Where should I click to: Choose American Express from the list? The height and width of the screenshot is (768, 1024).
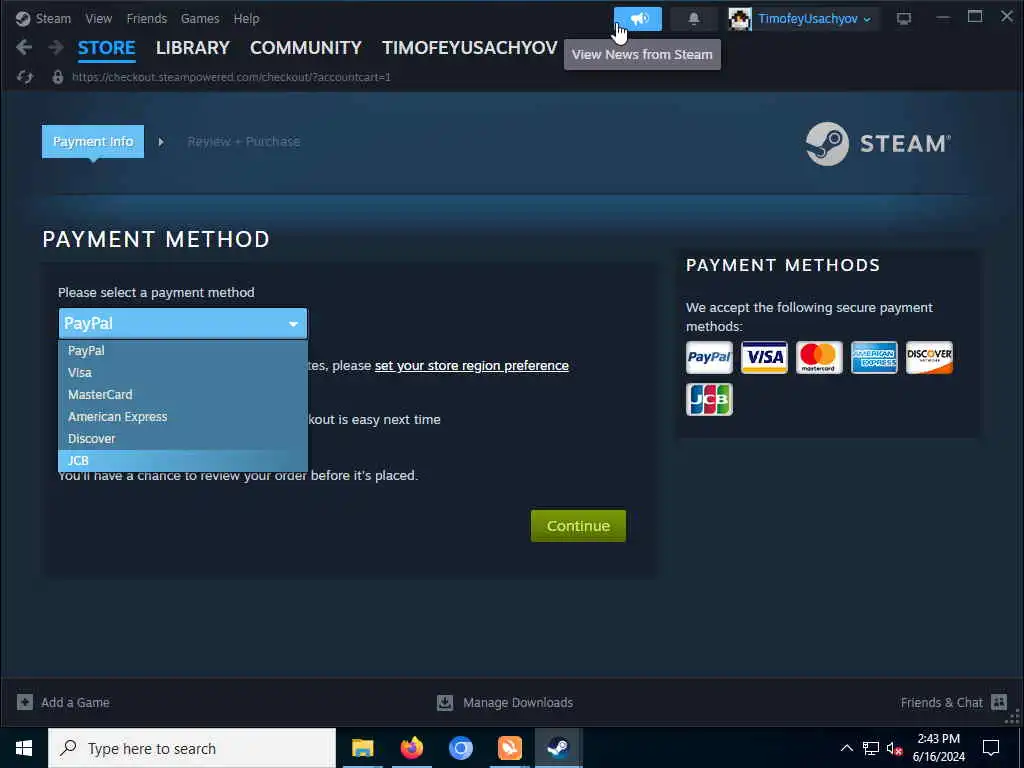(183, 417)
